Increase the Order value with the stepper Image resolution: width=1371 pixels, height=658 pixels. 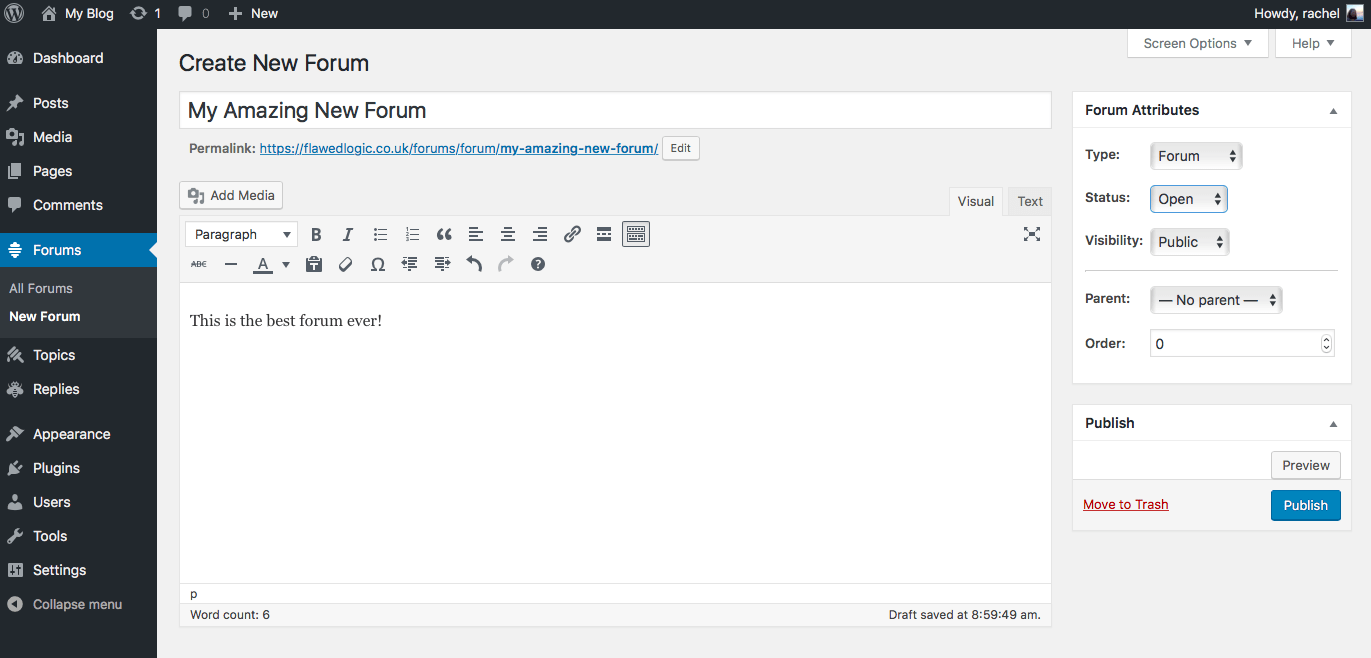(1326, 338)
